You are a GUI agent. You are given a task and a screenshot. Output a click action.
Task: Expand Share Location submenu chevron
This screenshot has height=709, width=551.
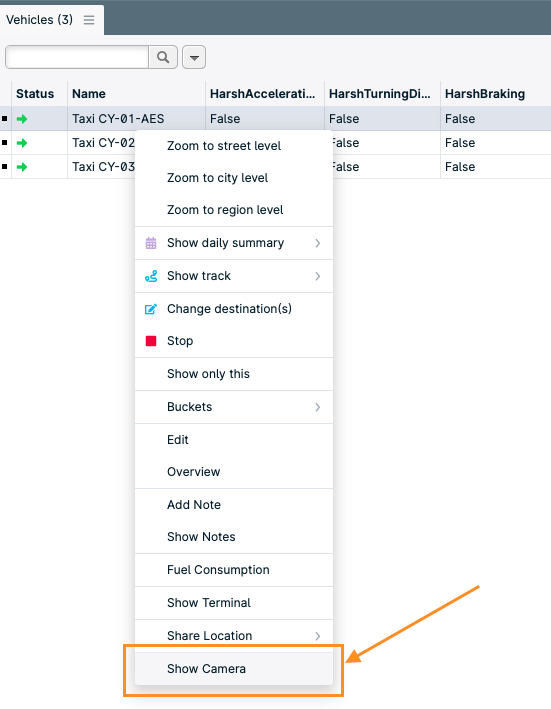[x=318, y=636]
